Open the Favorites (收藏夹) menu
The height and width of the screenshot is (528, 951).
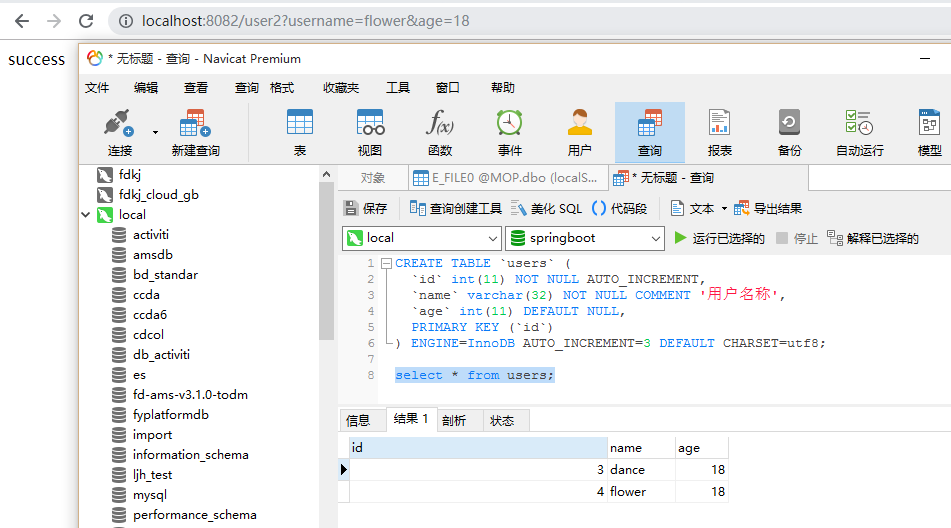click(341, 88)
